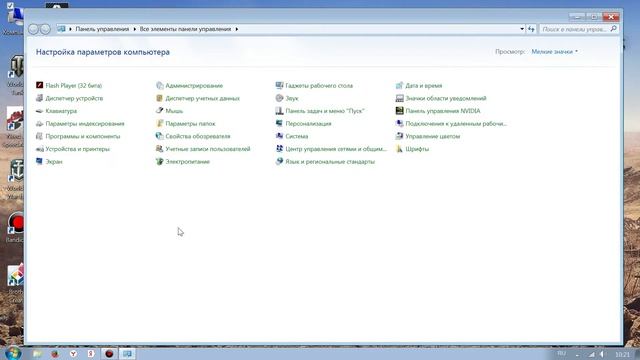Viewport: 640px width, 360px height.
Task: Open the Параметры папок icon
Action: [x=160, y=123]
